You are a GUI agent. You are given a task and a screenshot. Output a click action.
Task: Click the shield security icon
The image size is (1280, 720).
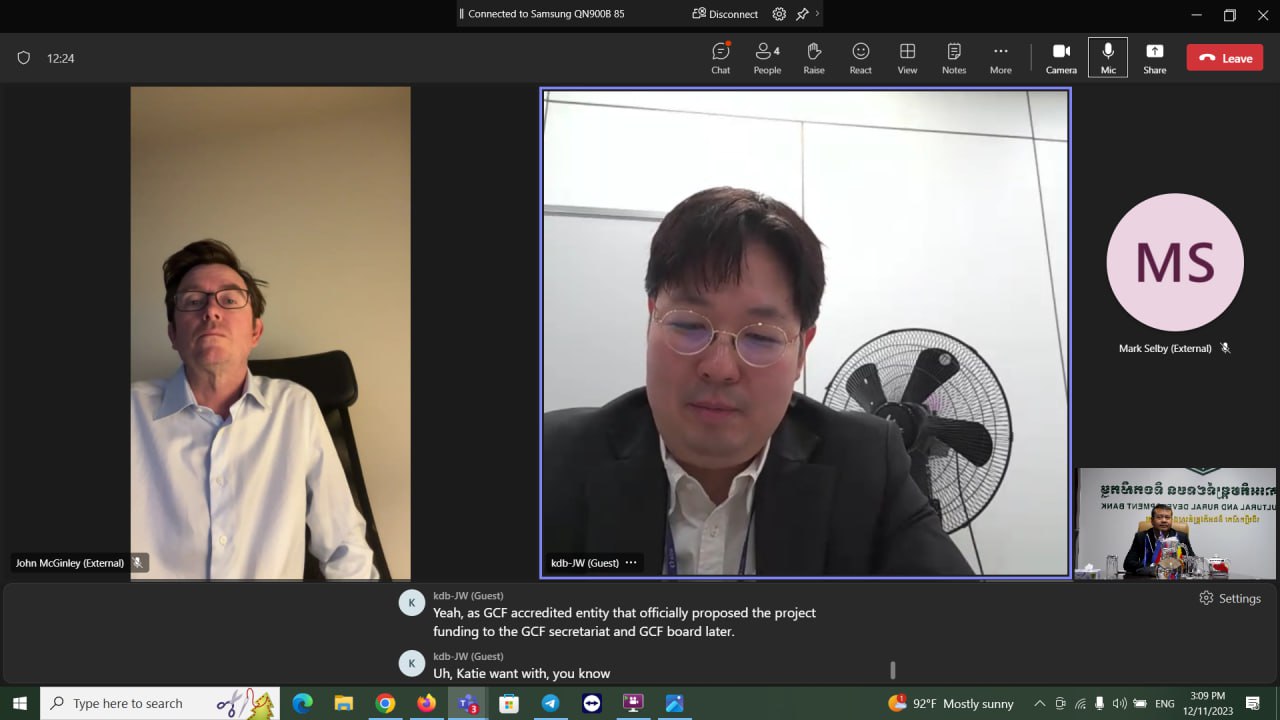click(x=24, y=58)
